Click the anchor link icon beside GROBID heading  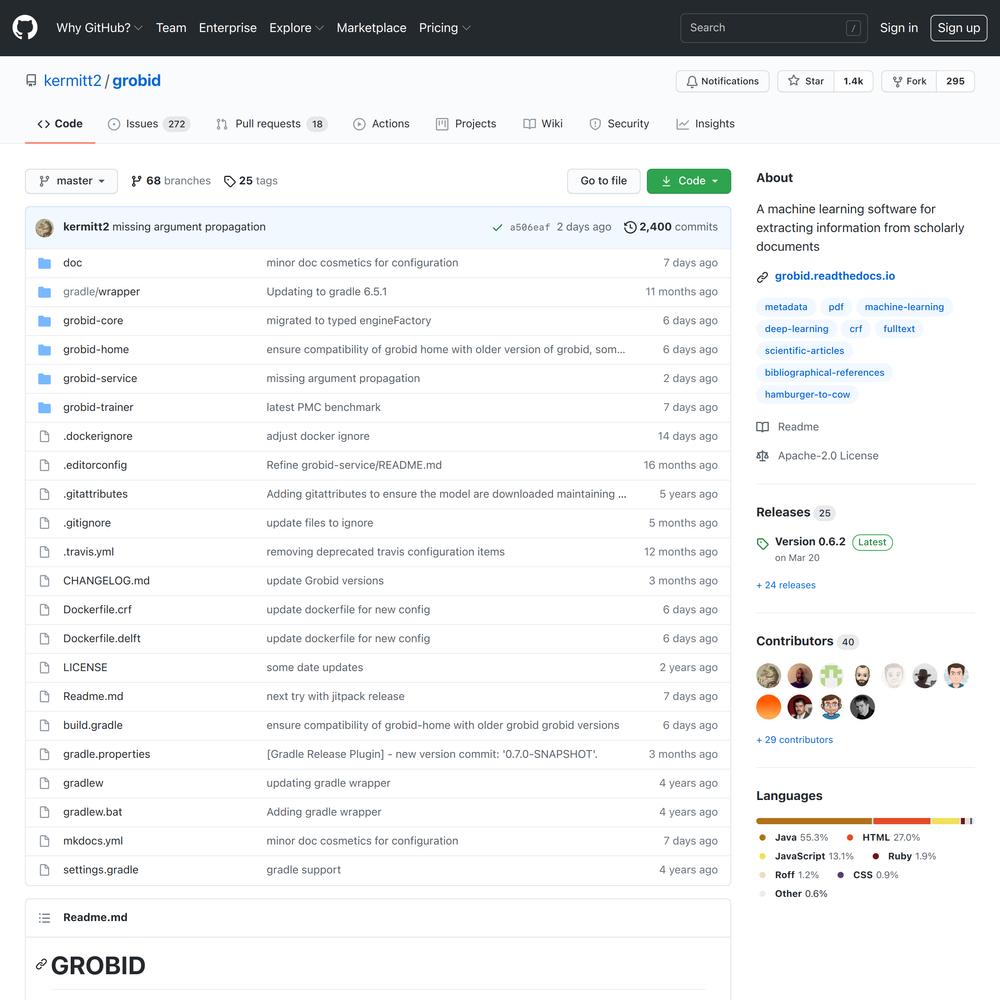41,964
